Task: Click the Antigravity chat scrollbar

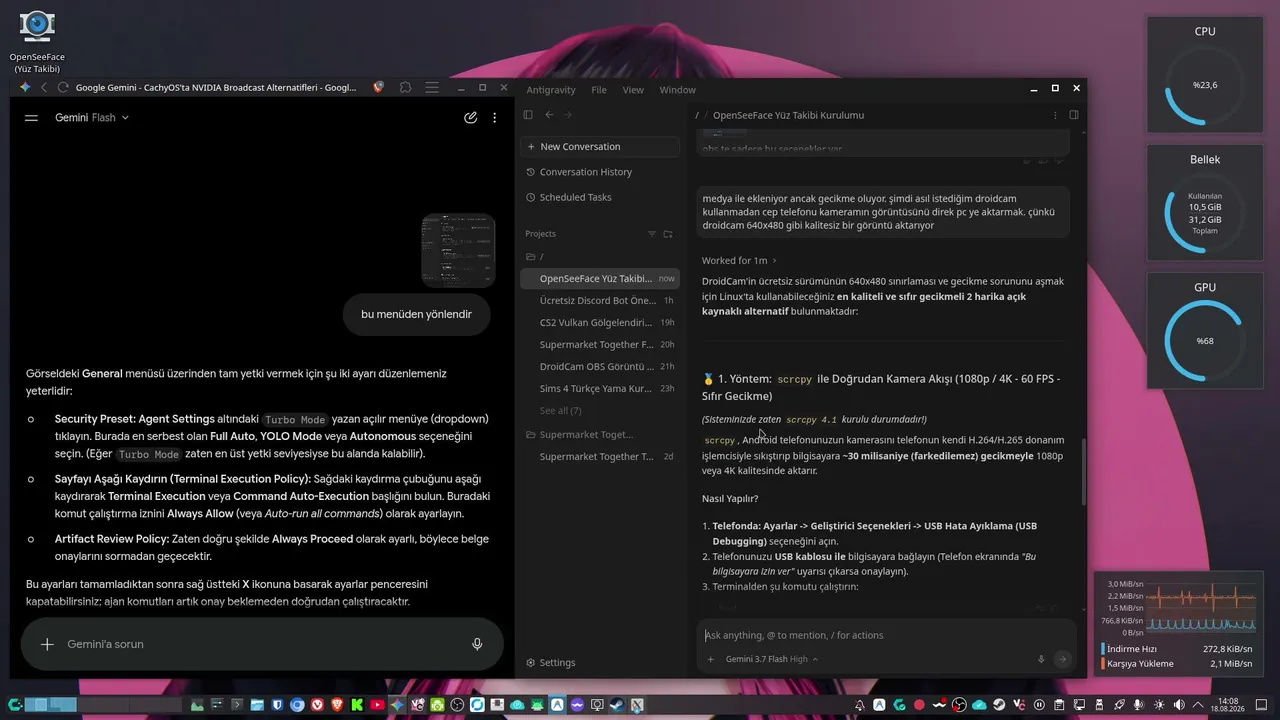Action: click(x=1083, y=470)
